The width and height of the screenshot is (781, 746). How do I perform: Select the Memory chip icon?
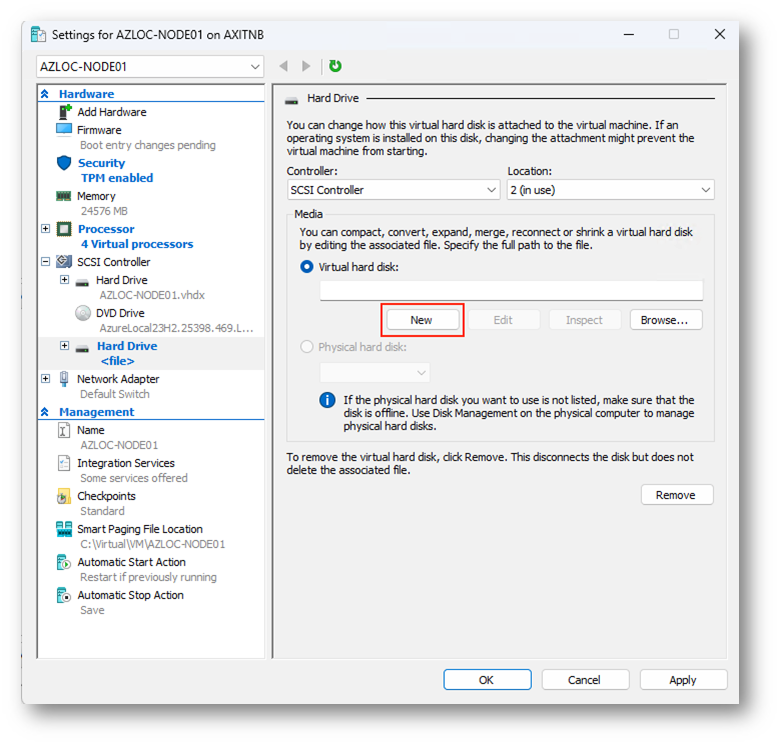64,196
